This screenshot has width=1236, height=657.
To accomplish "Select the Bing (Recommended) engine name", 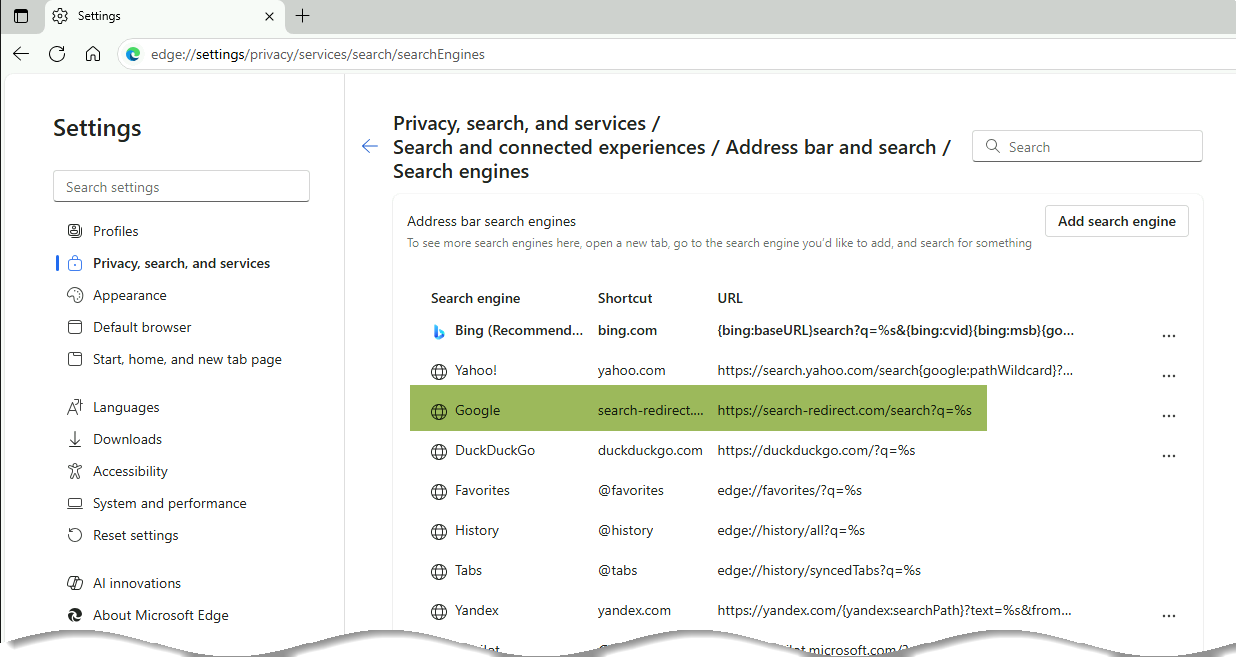I will (519, 330).
